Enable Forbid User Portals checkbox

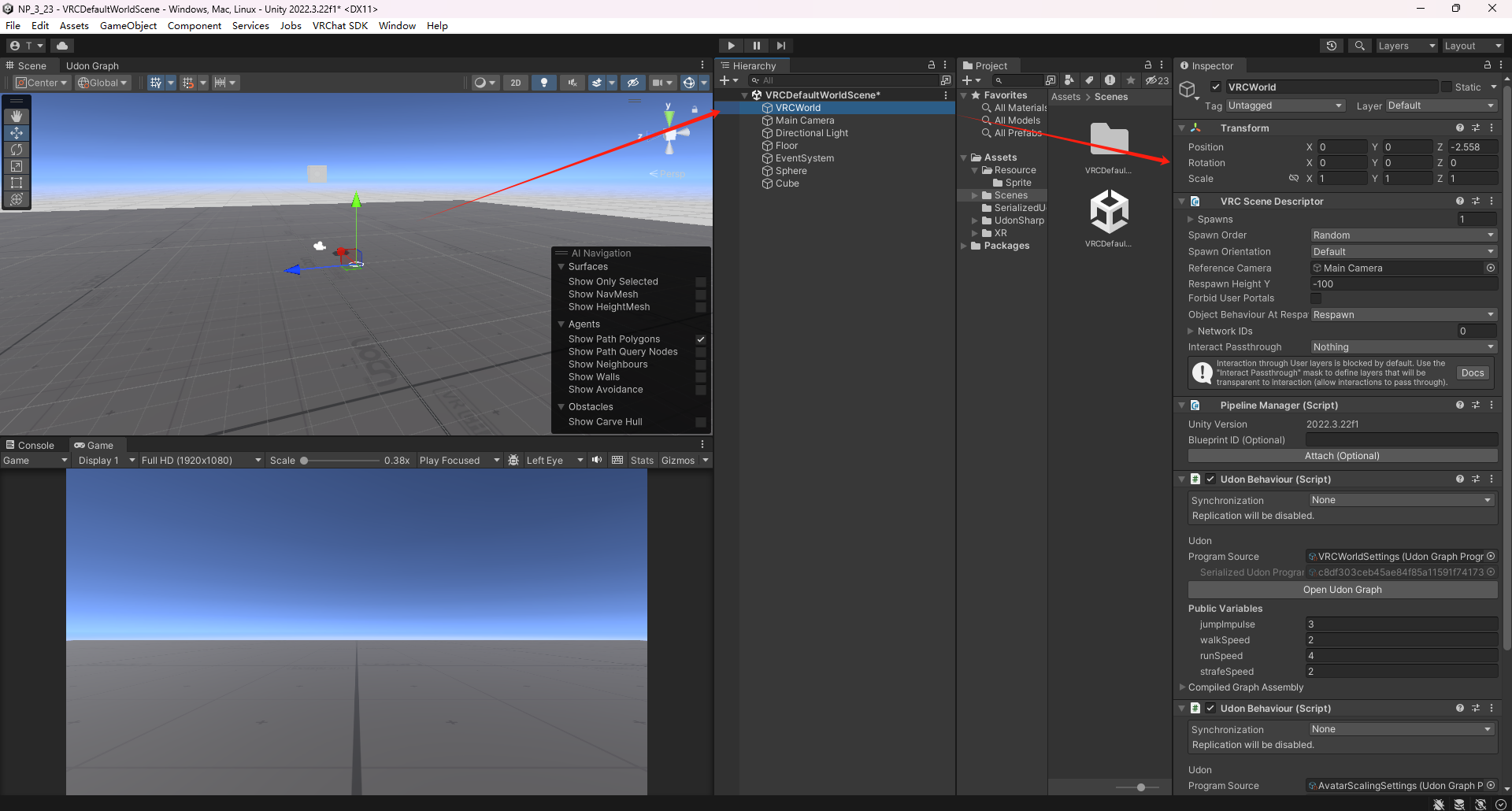click(1316, 298)
